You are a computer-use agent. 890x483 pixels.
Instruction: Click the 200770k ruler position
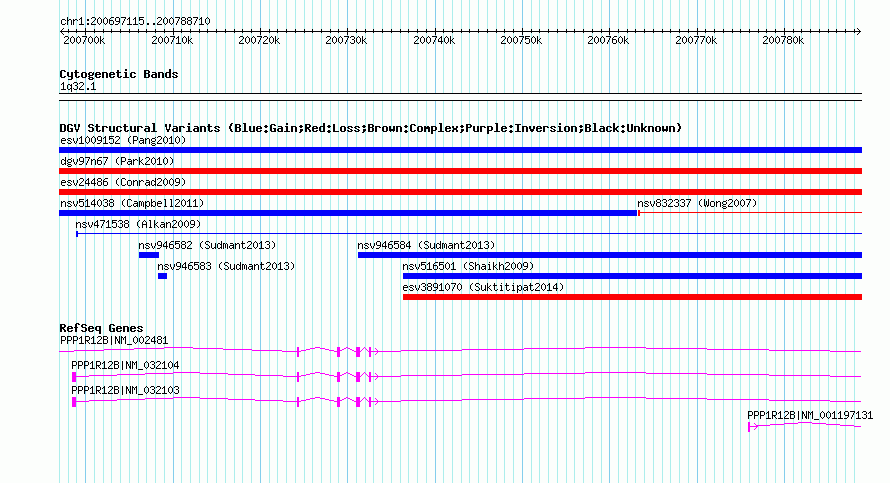pyautogui.click(x=696, y=40)
